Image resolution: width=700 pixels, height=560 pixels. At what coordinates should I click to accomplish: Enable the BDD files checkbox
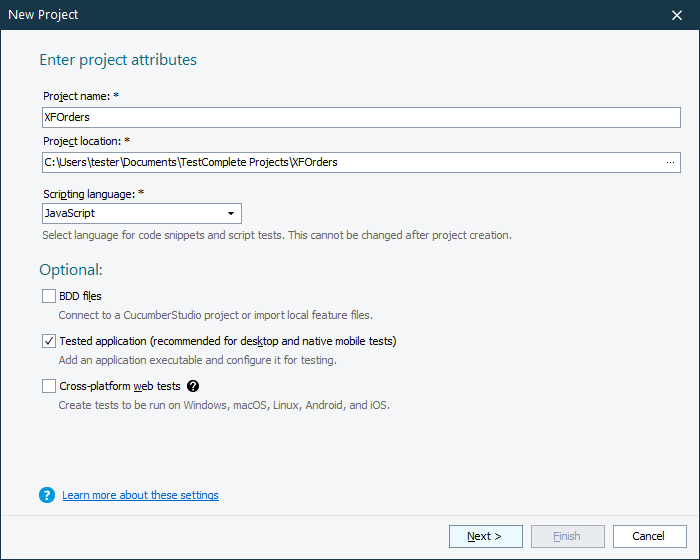[49, 296]
